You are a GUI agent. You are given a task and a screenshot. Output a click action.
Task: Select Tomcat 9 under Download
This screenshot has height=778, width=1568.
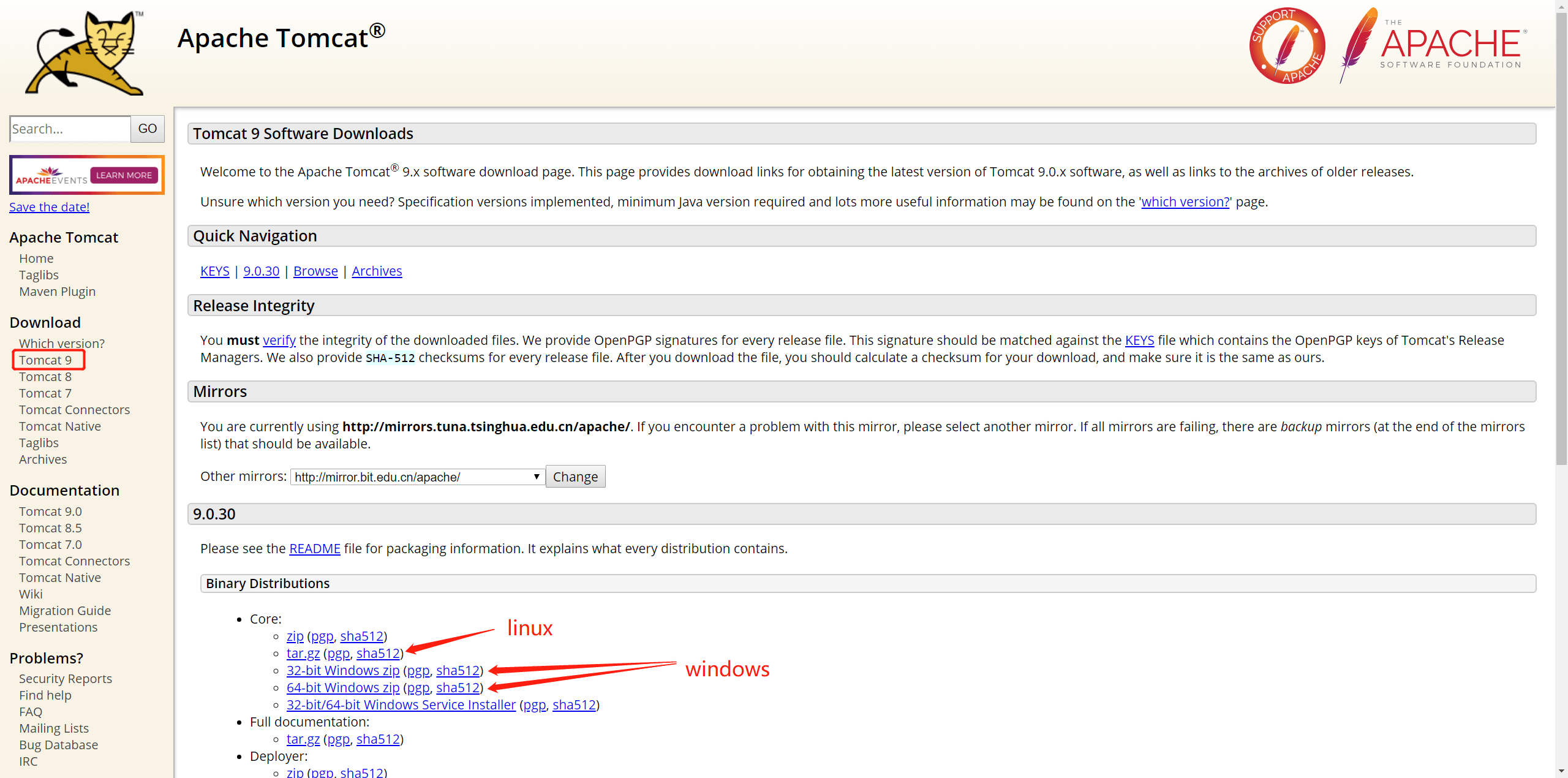point(45,360)
